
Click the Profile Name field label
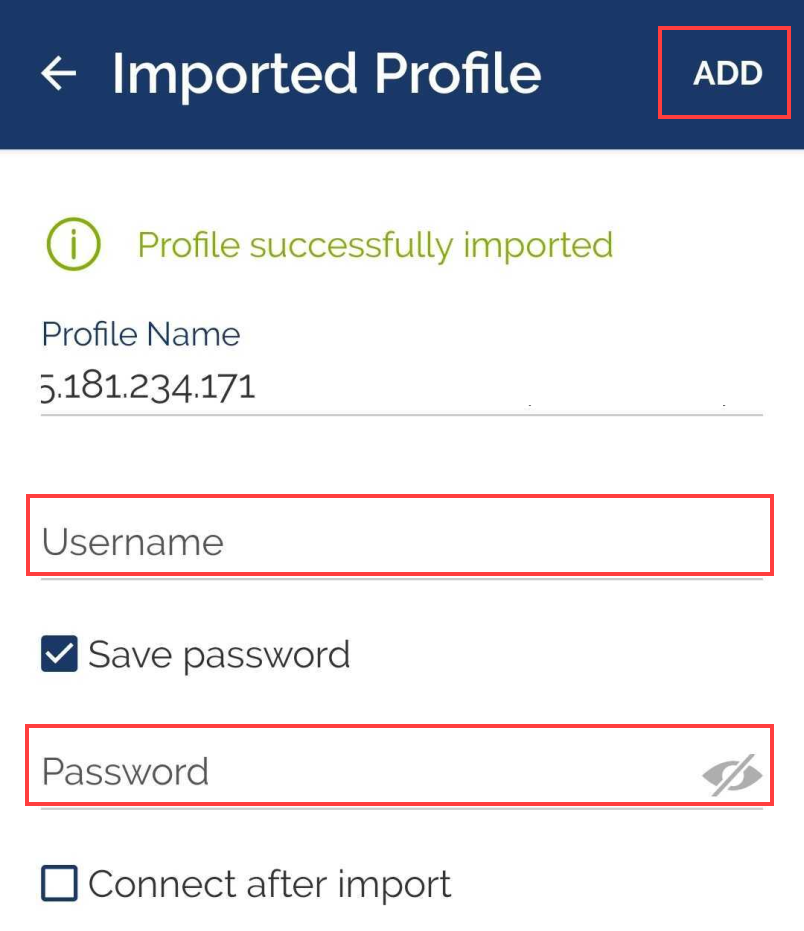click(141, 334)
